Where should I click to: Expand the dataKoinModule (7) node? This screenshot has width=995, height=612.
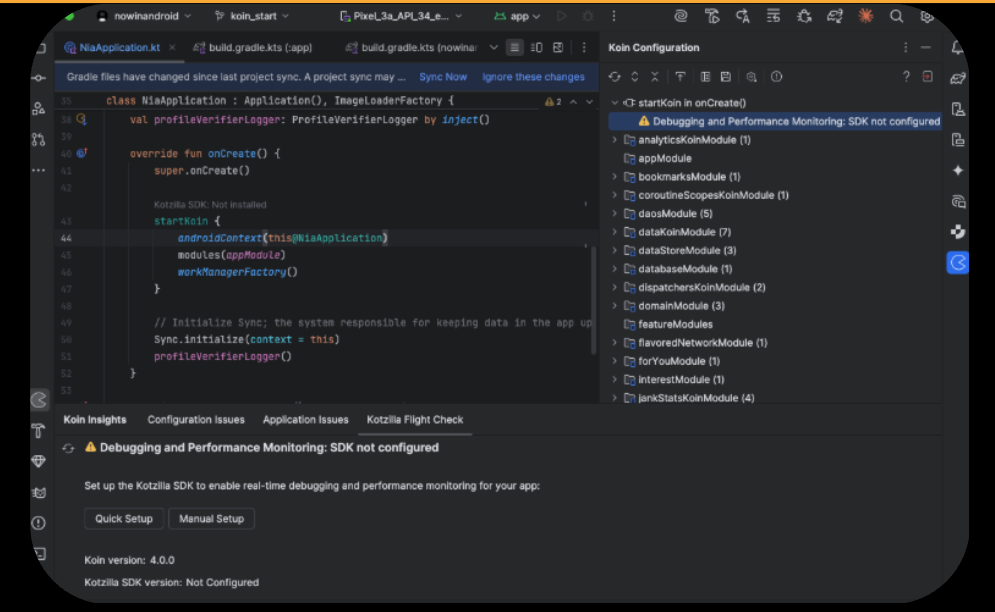[x=614, y=232]
